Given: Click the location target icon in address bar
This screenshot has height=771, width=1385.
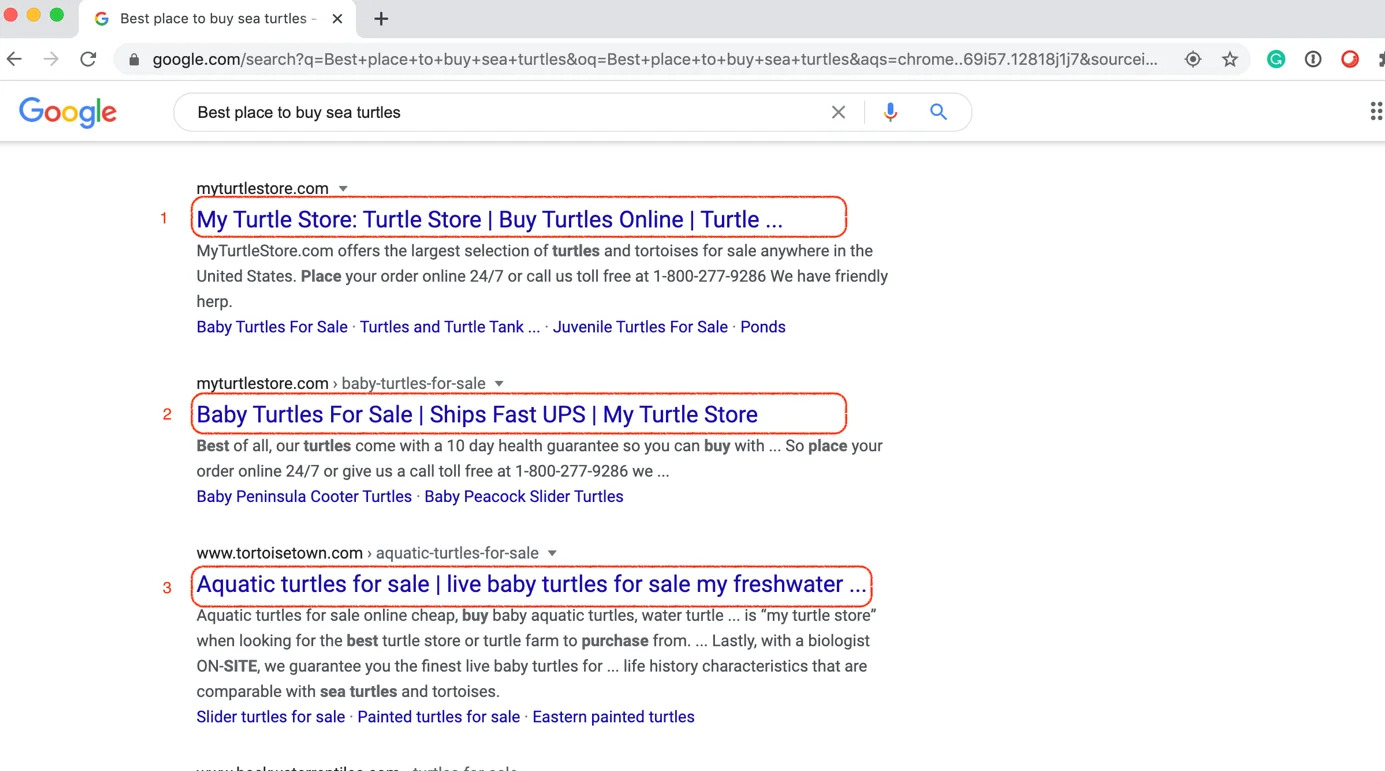Looking at the screenshot, I should (x=1193, y=60).
